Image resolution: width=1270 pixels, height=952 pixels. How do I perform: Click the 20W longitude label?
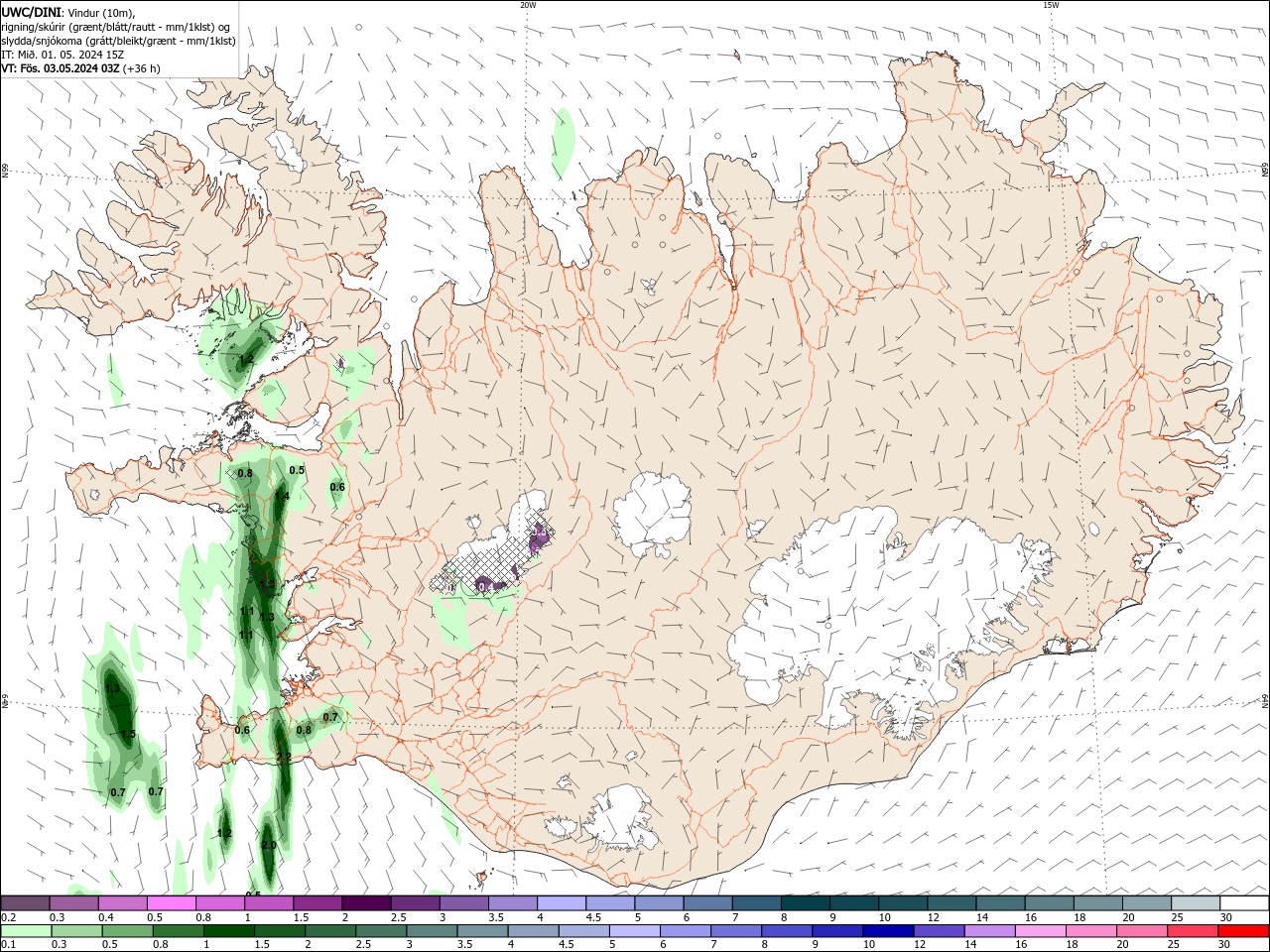[x=528, y=5]
